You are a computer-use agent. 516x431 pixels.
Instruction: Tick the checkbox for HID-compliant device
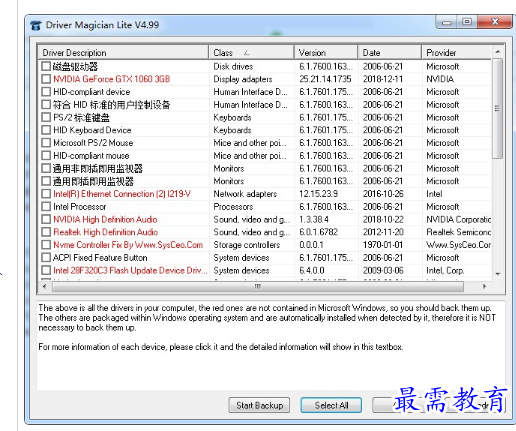click(x=46, y=92)
